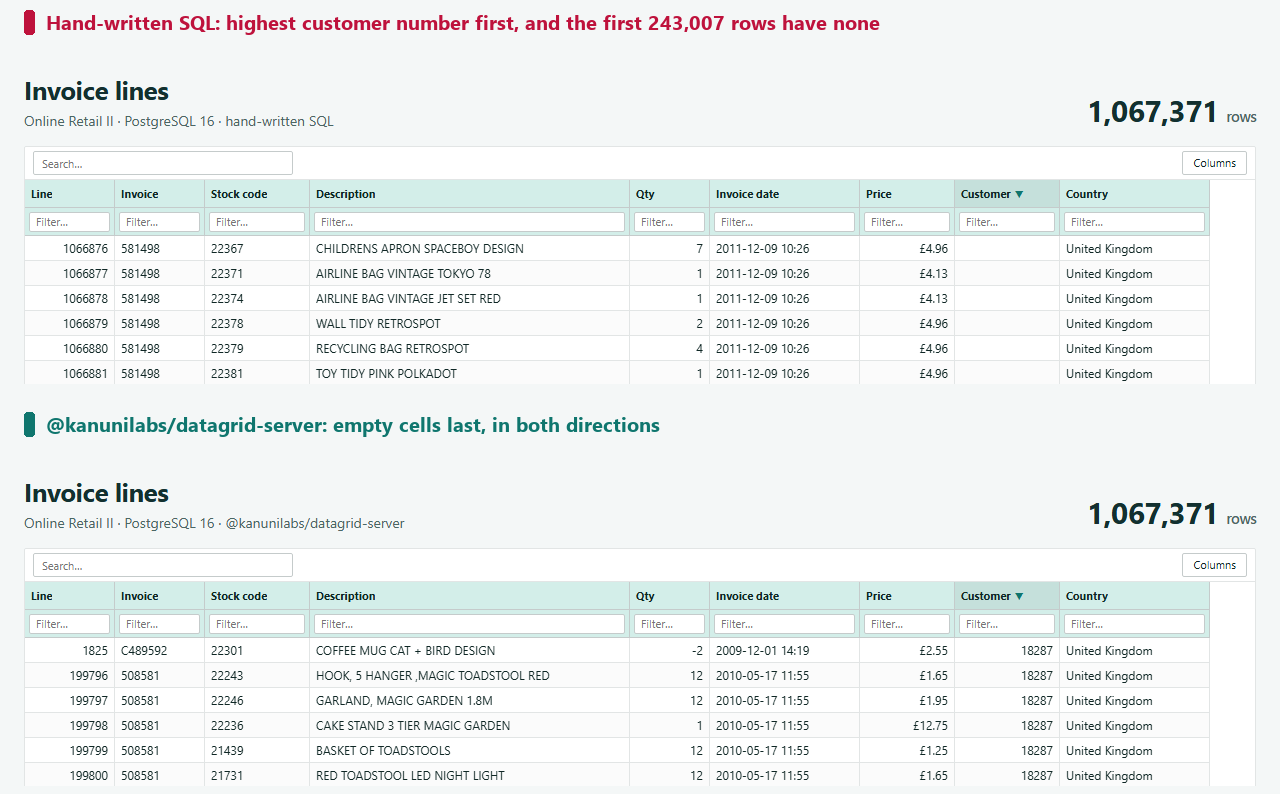Image resolution: width=1280 pixels, height=794 pixels.
Task: Click the Price filter in bottom grid
Action: [907, 624]
